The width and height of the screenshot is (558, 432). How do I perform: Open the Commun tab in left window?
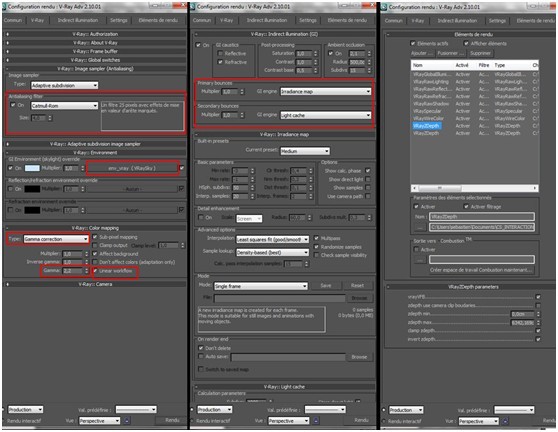pyautogui.click(x=13, y=20)
